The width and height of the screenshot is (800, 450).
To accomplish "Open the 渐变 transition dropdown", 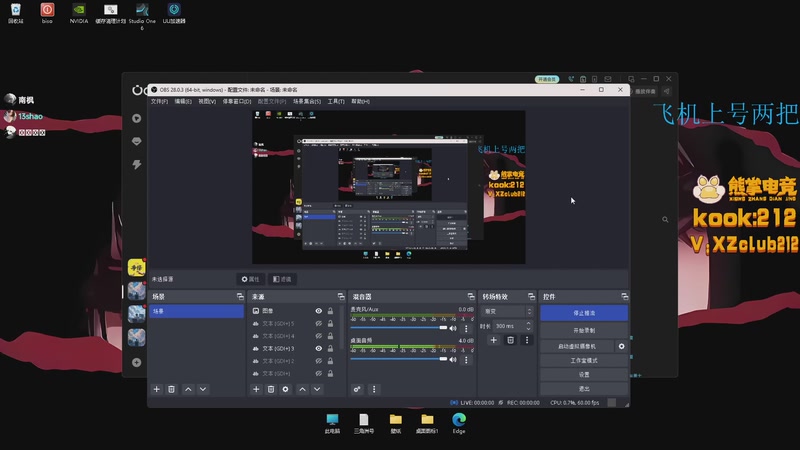I will (x=507, y=311).
